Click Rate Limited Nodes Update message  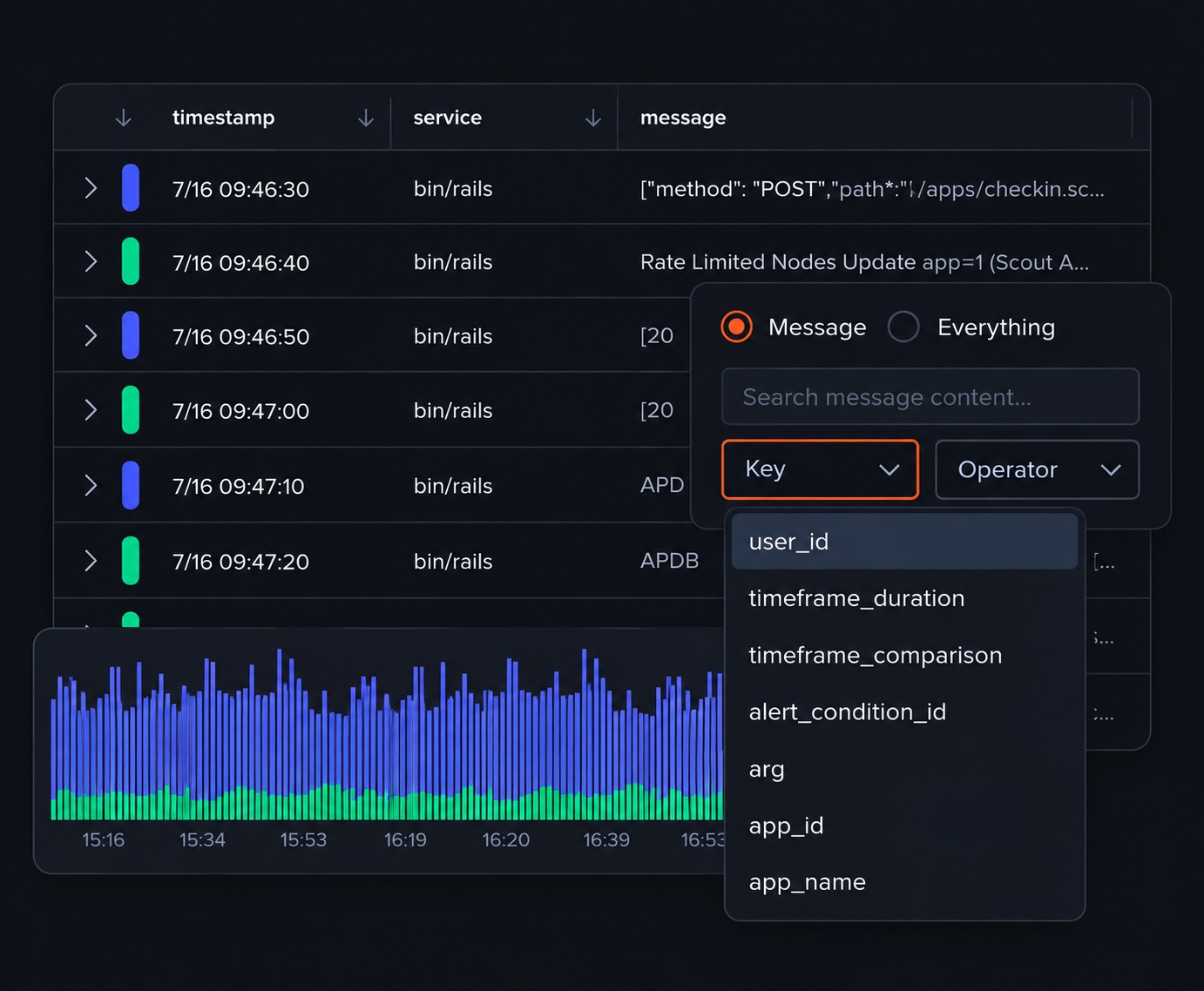point(864,262)
